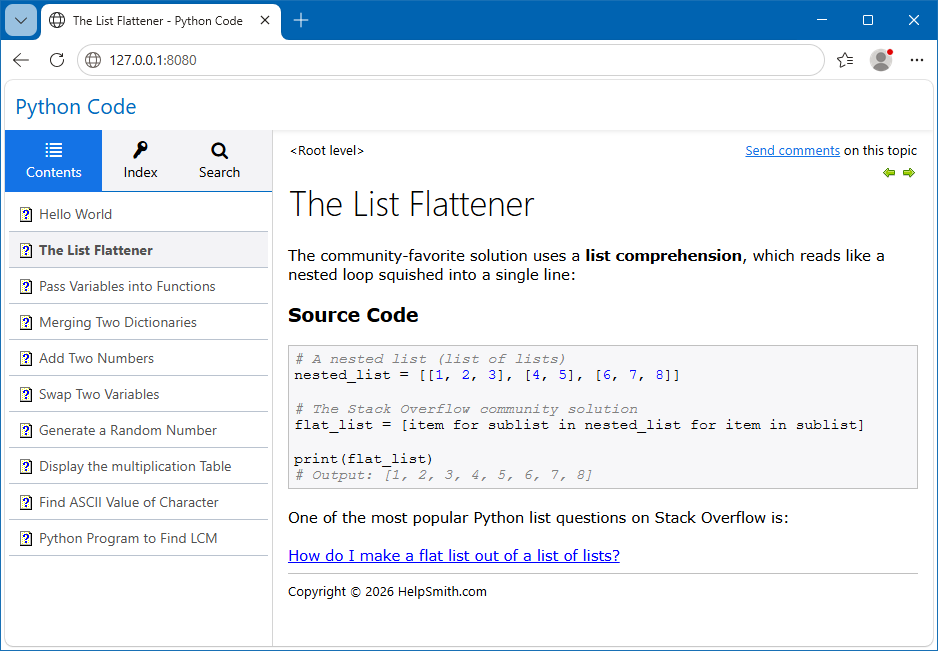Open the Hello World topic

pyautogui.click(x=138, y=214)
